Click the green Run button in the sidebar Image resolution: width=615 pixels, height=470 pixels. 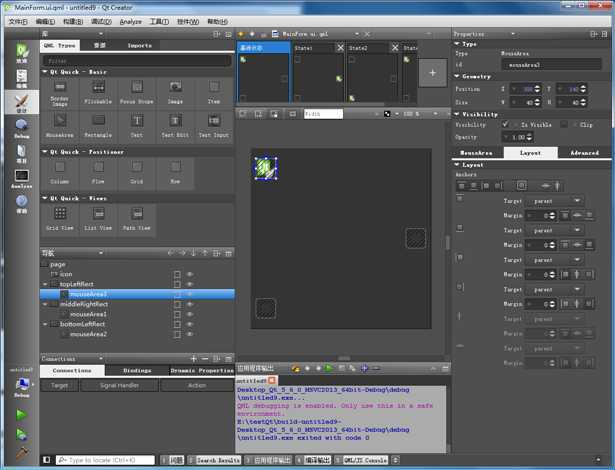pyautogui.click(x=22, y=415)
